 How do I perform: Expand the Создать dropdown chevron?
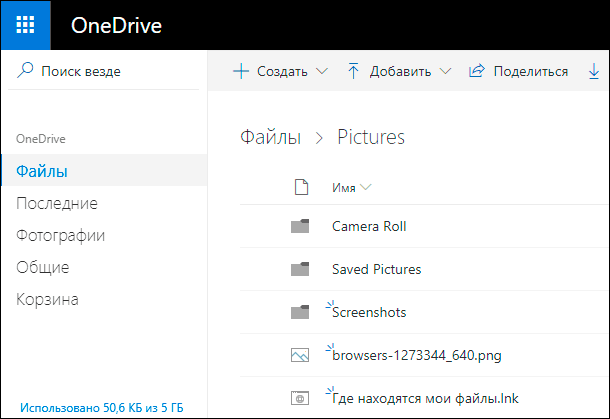tap(322, 72)
